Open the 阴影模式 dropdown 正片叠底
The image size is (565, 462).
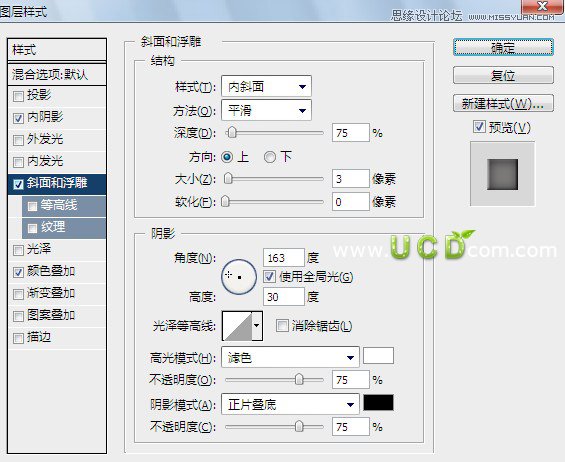pos(290,404)
